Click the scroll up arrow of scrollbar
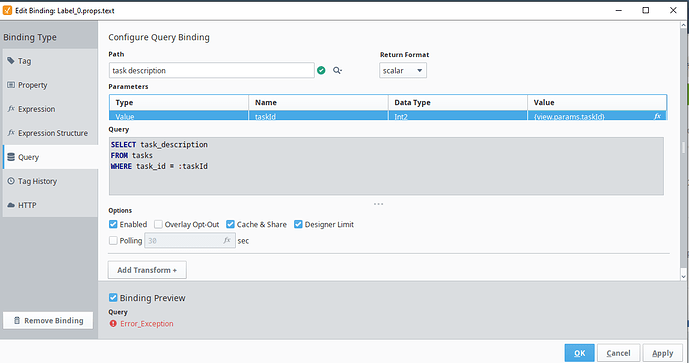The width and height of the screenshot is (689, 363). pyautogui.click(x=683, y=25)
